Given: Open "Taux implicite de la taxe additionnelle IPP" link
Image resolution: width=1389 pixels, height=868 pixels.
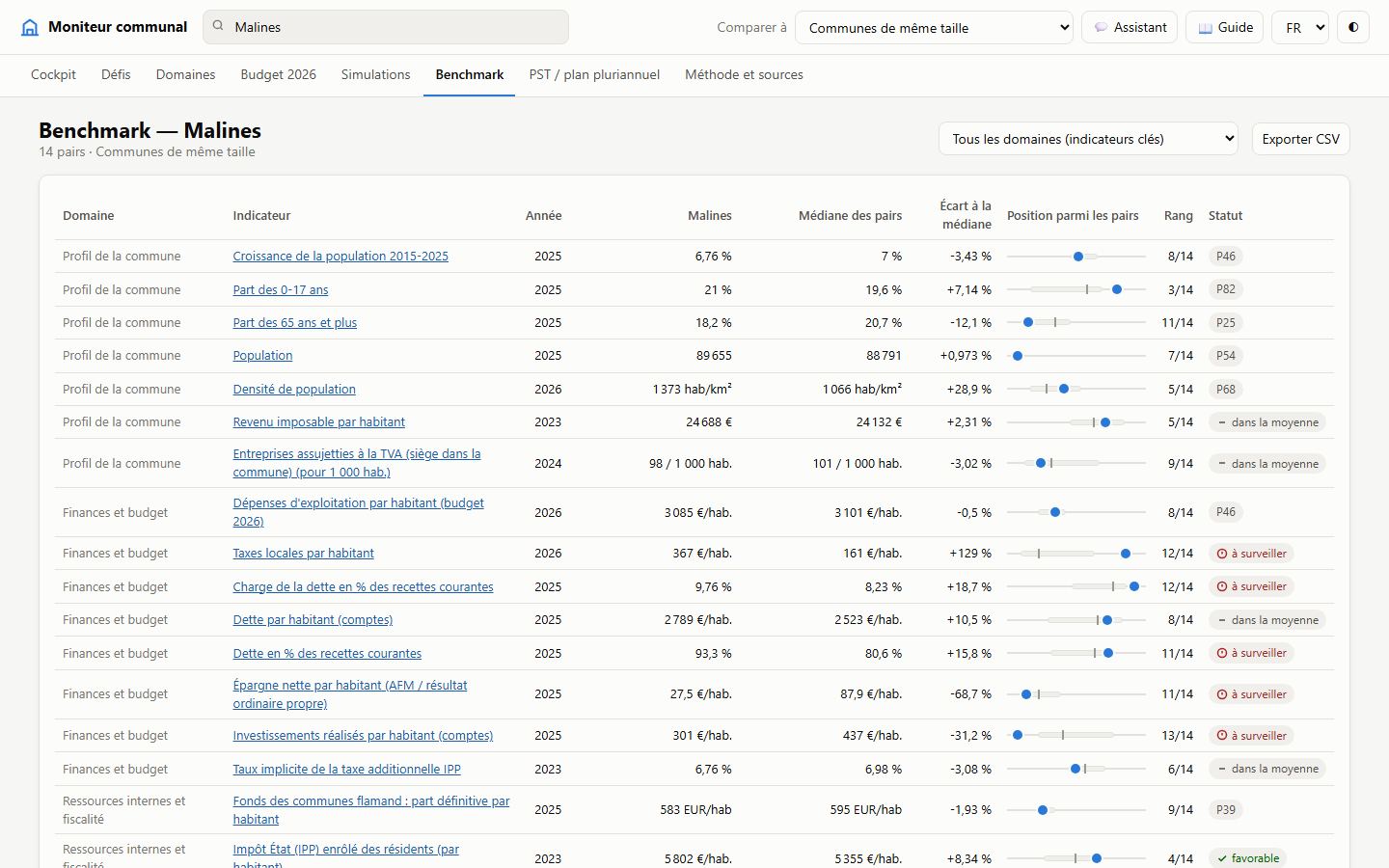Looking at the screenshot, I should click(x=347, y=770).
